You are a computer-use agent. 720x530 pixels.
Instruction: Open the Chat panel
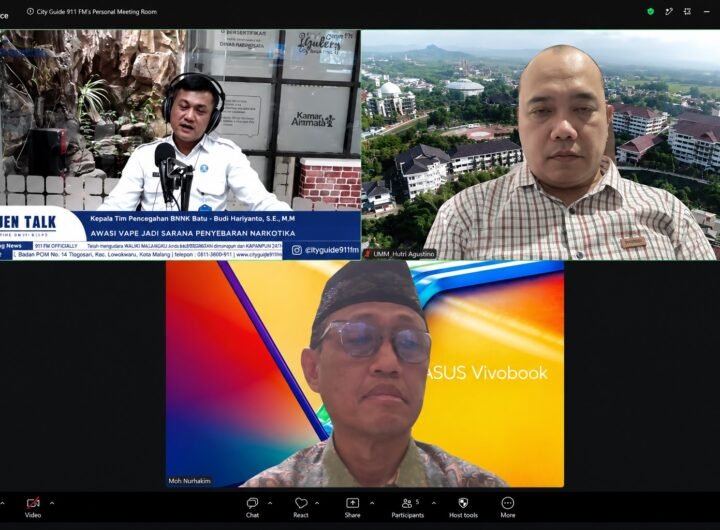[x=252, y=507]
